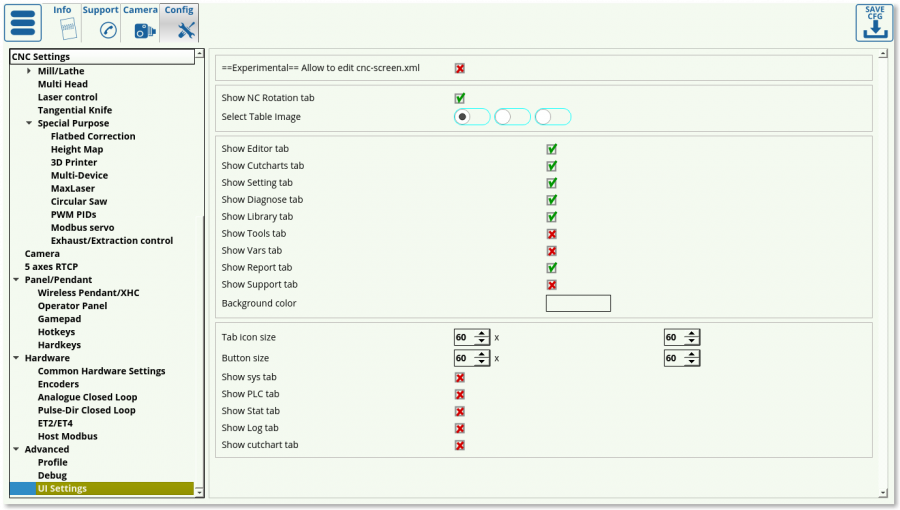Viewport: 900px width, 510px height.
Task: Increase Button size width value
Action: pyautogui.click(x=482, y=354)
